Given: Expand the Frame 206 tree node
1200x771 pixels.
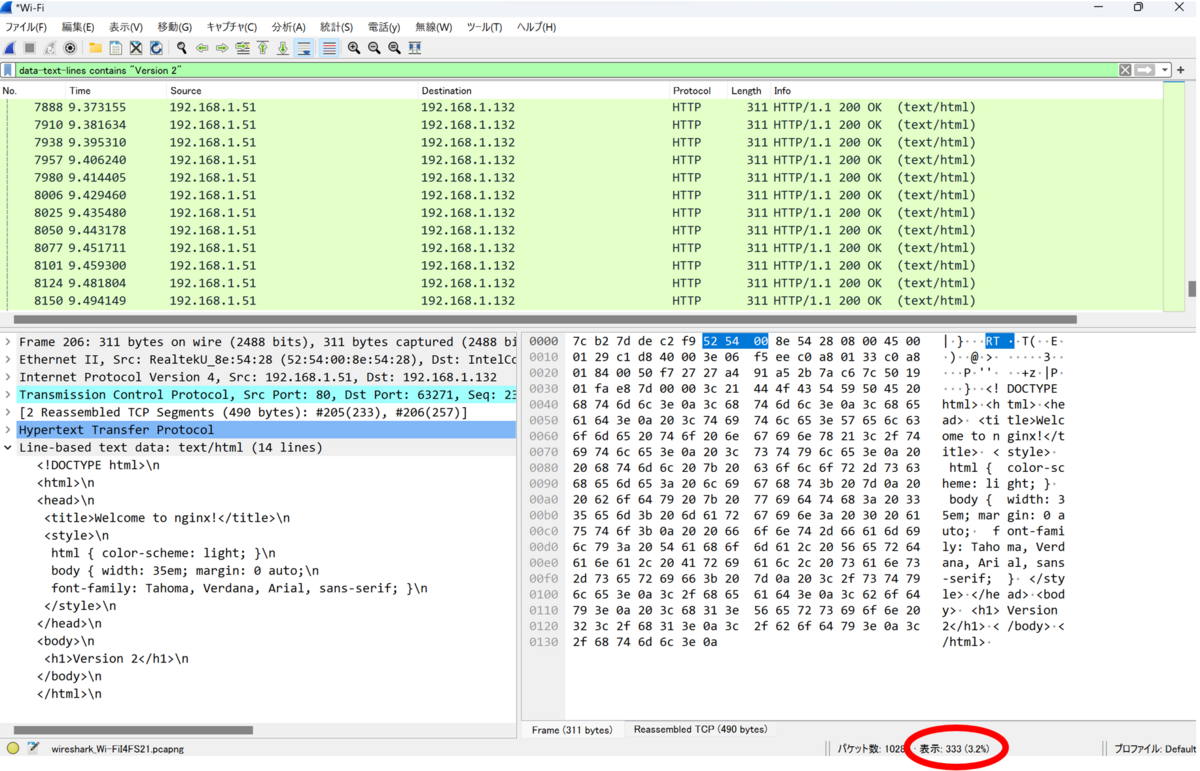Looking at the screenshot, I should pyautogui.click(x=9, y=342).
